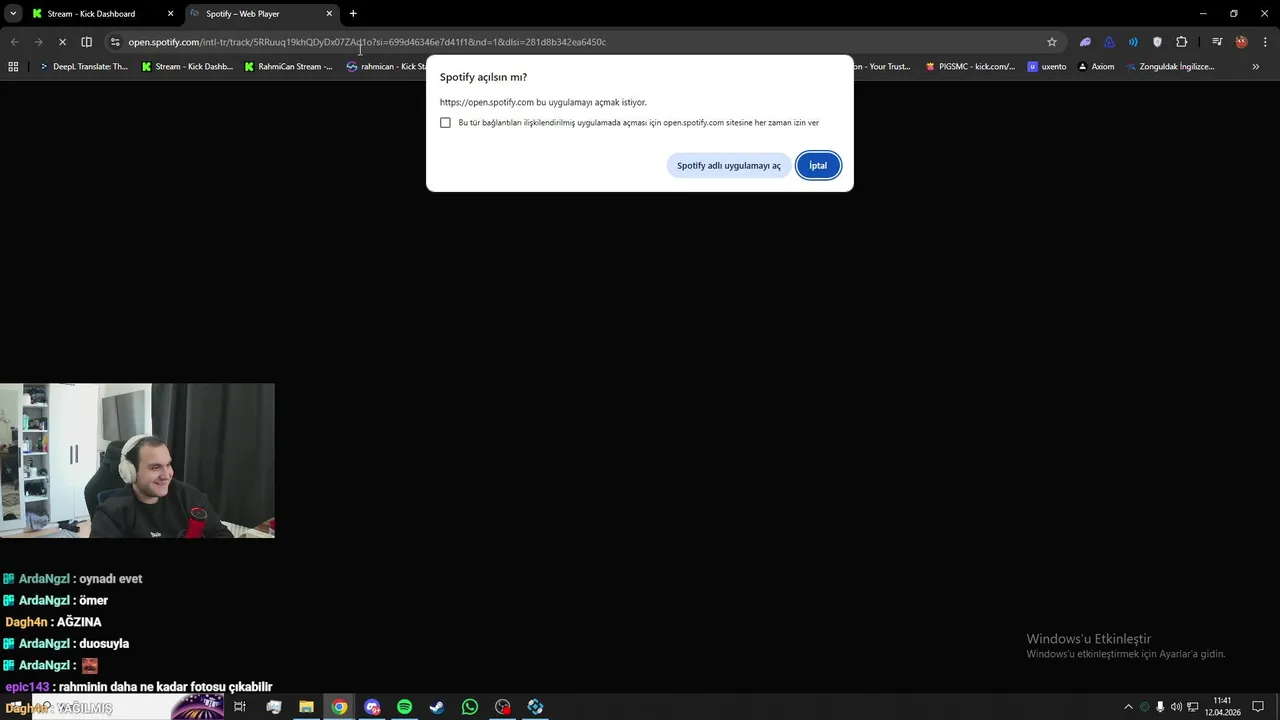Open rahmican - Kick bookmark
Viewport: 1280px width, 720px height.
click(x=386, y=67)
